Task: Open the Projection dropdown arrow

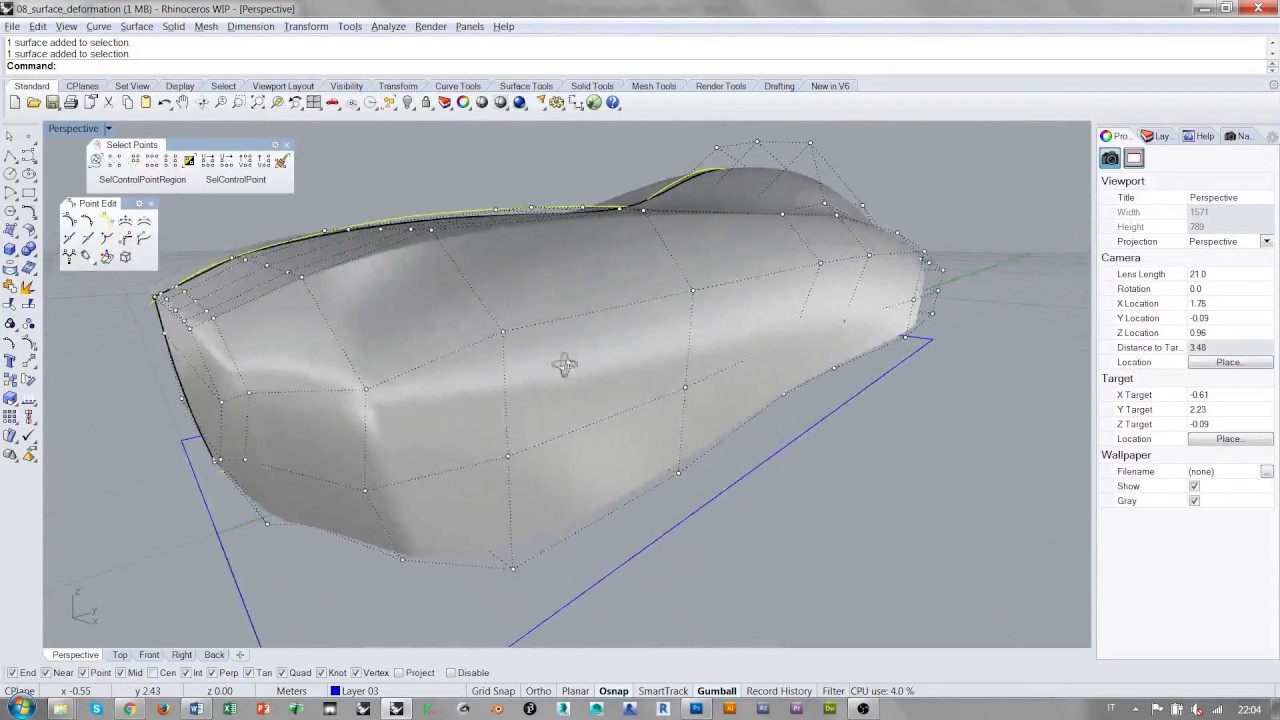Action: click(x=1266, y=242)
